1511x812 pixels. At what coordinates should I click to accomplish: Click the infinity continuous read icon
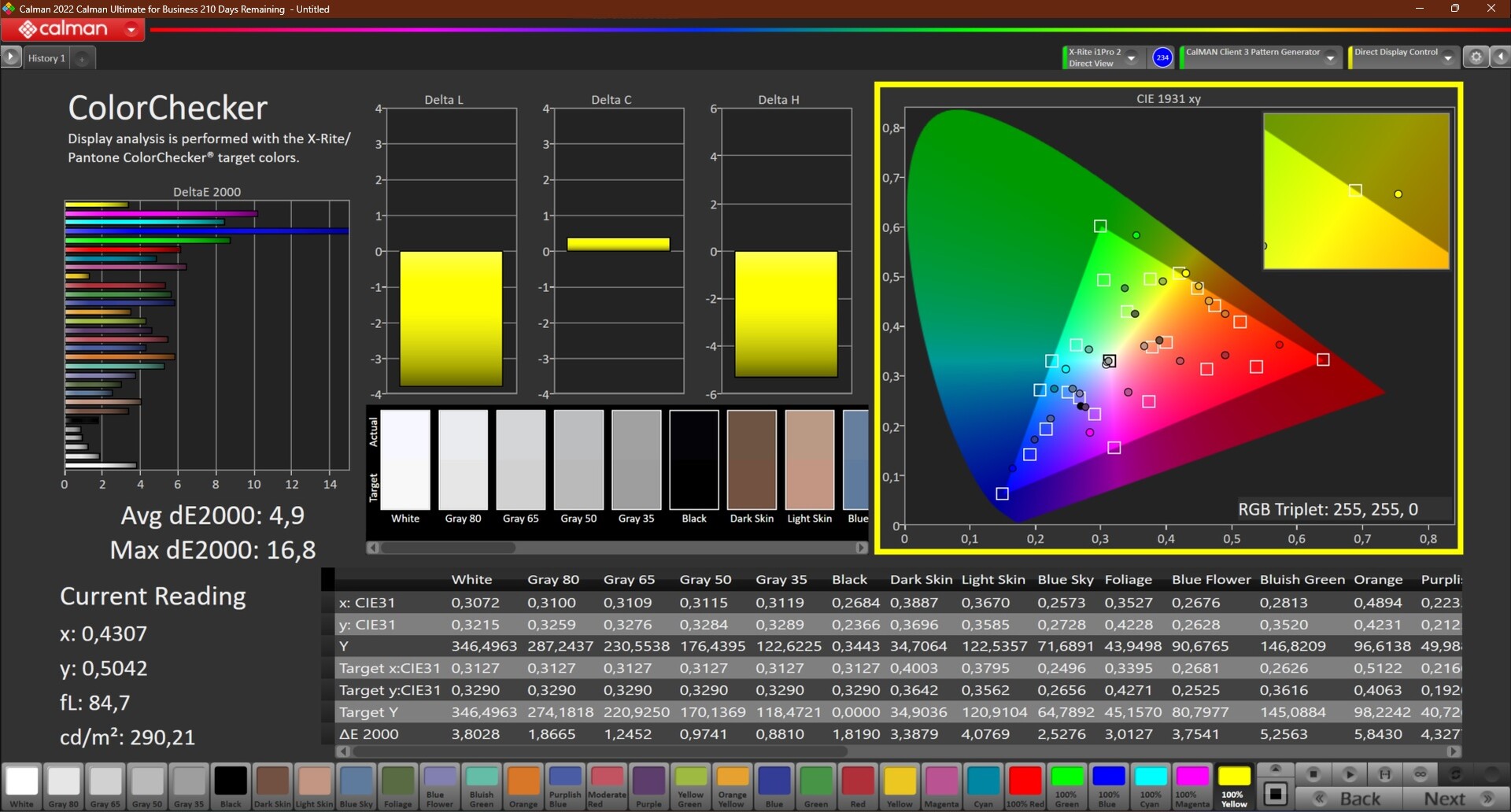[1420, 774]
